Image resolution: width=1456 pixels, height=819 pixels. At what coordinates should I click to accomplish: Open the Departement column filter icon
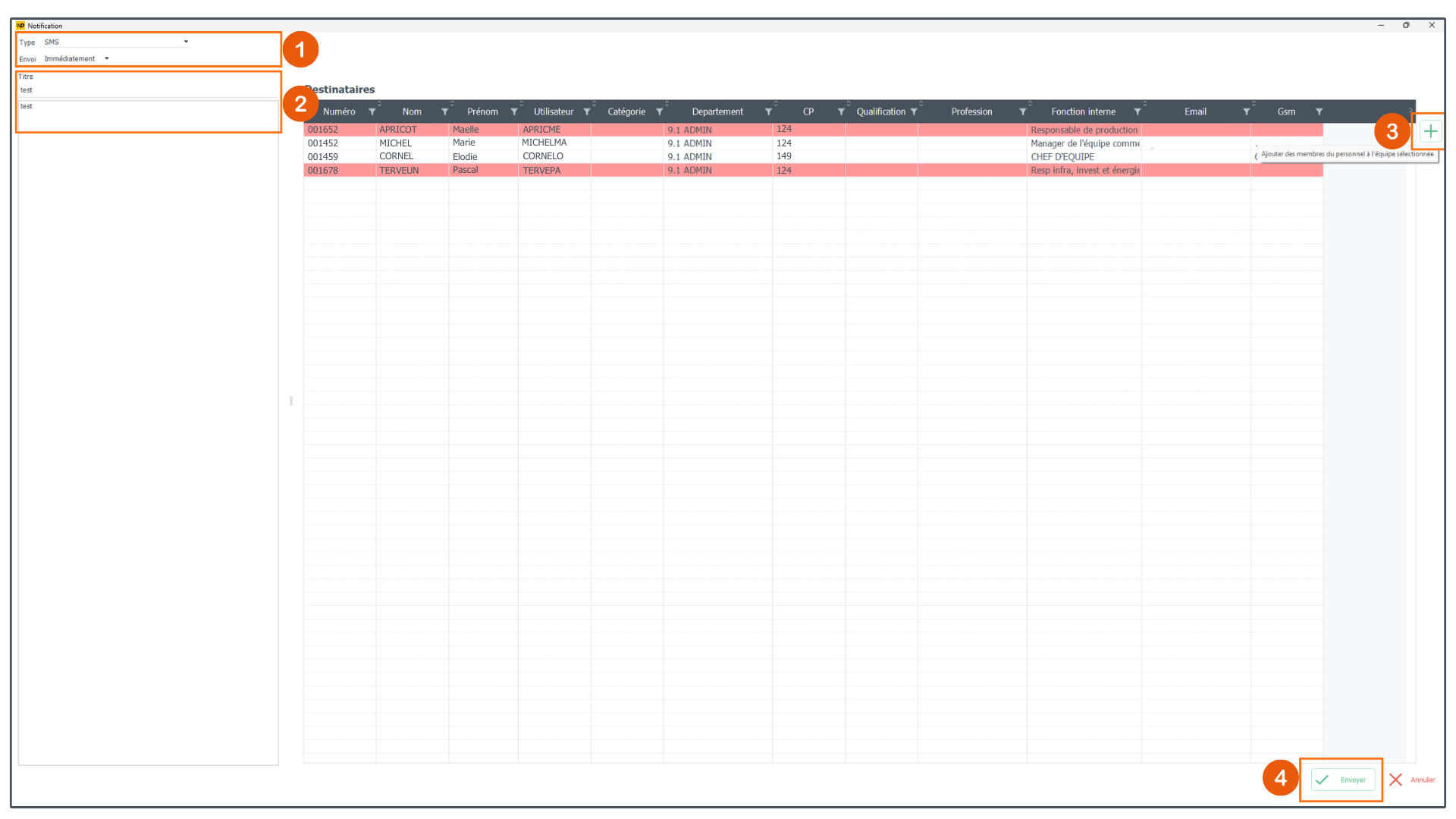(768, 112)
